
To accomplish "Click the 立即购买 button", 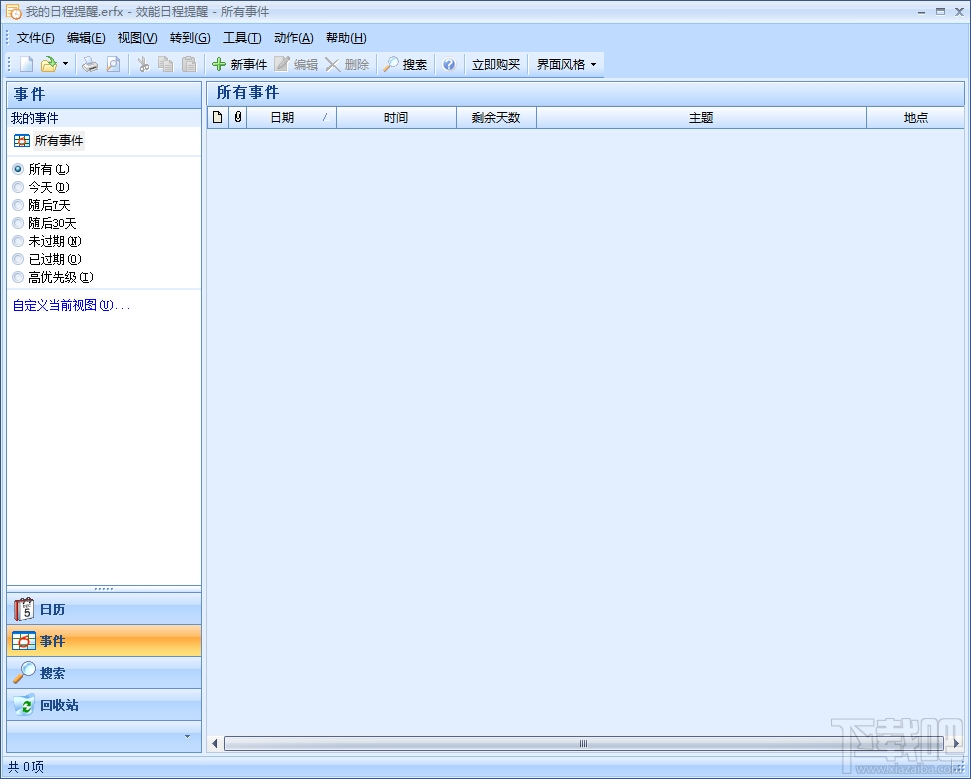I will [x=495, y=64].
